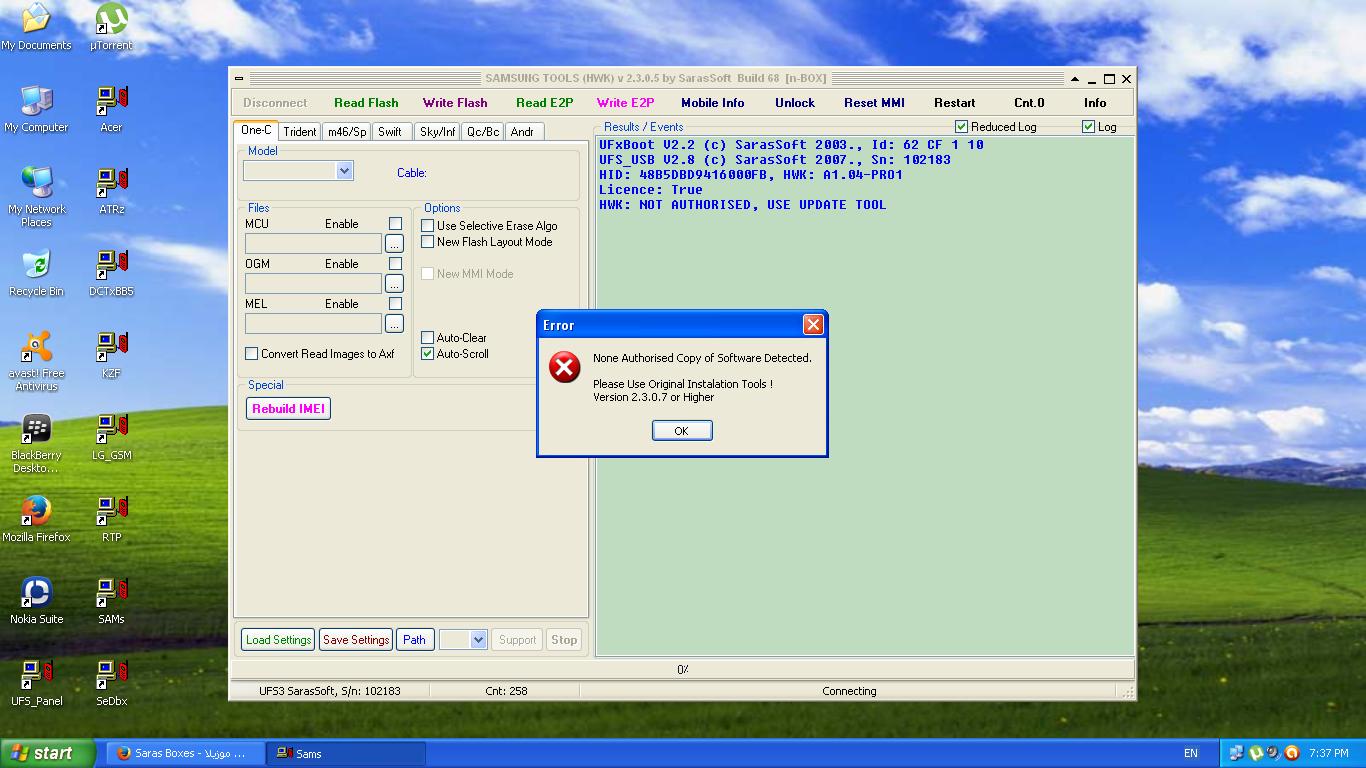Image resolution: width=1366 pixels, height=768 pixels.
Task: Uncheck the Auto-Scroll option
Action: pos(428,354)
